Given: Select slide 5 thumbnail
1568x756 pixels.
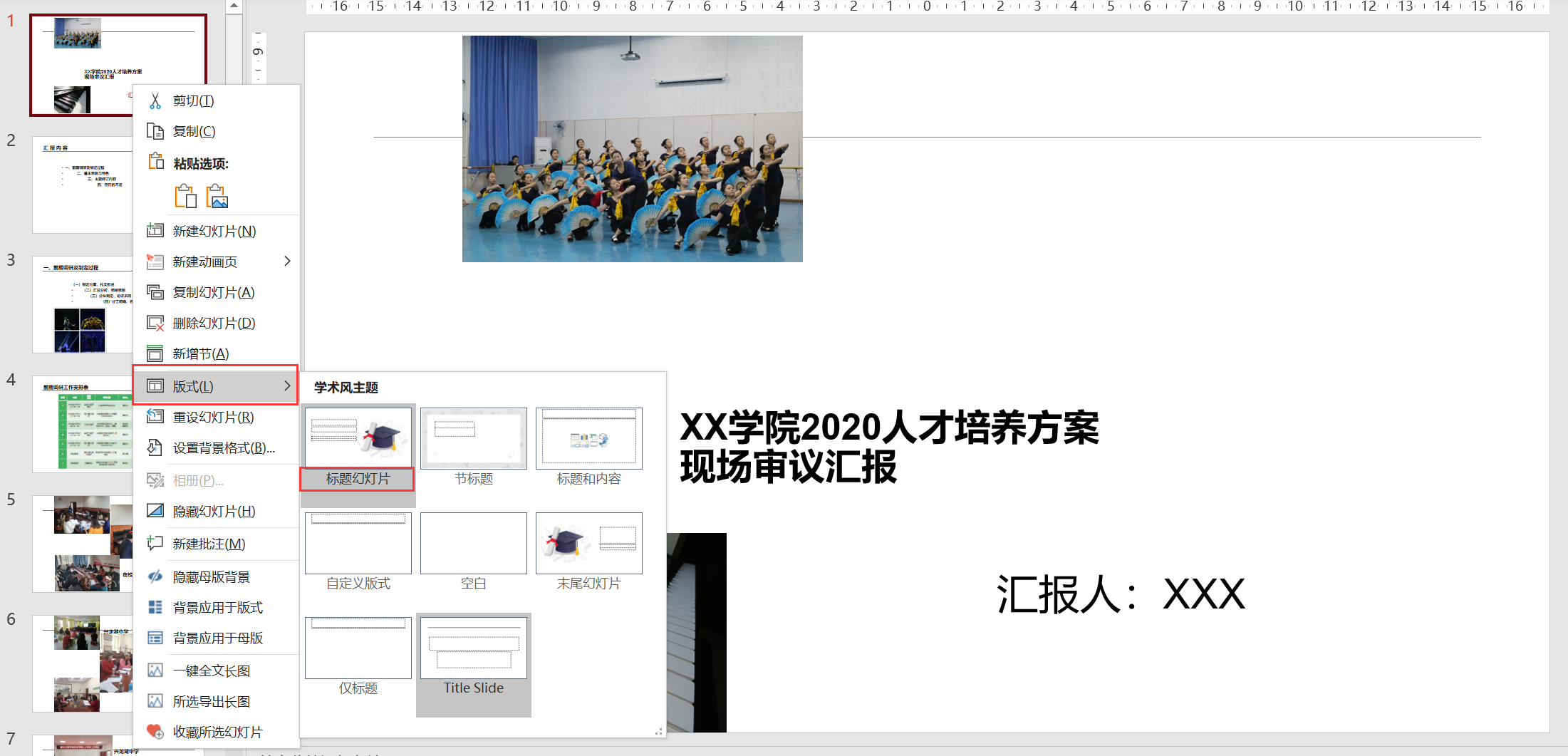Looking at the screenshot, I should [82, 544].
